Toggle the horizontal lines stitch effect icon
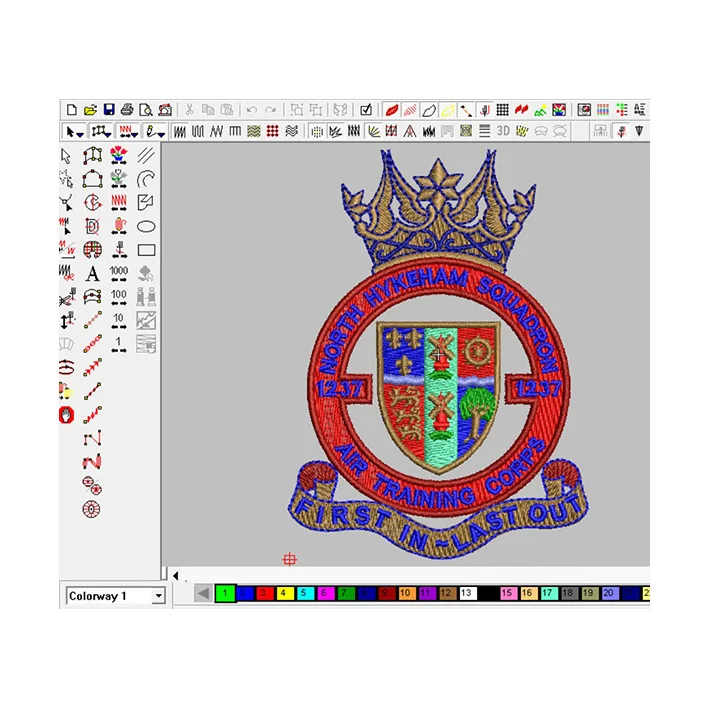This screenshot has width=709, height=709. pyautogui.click(x=484, y=131)
